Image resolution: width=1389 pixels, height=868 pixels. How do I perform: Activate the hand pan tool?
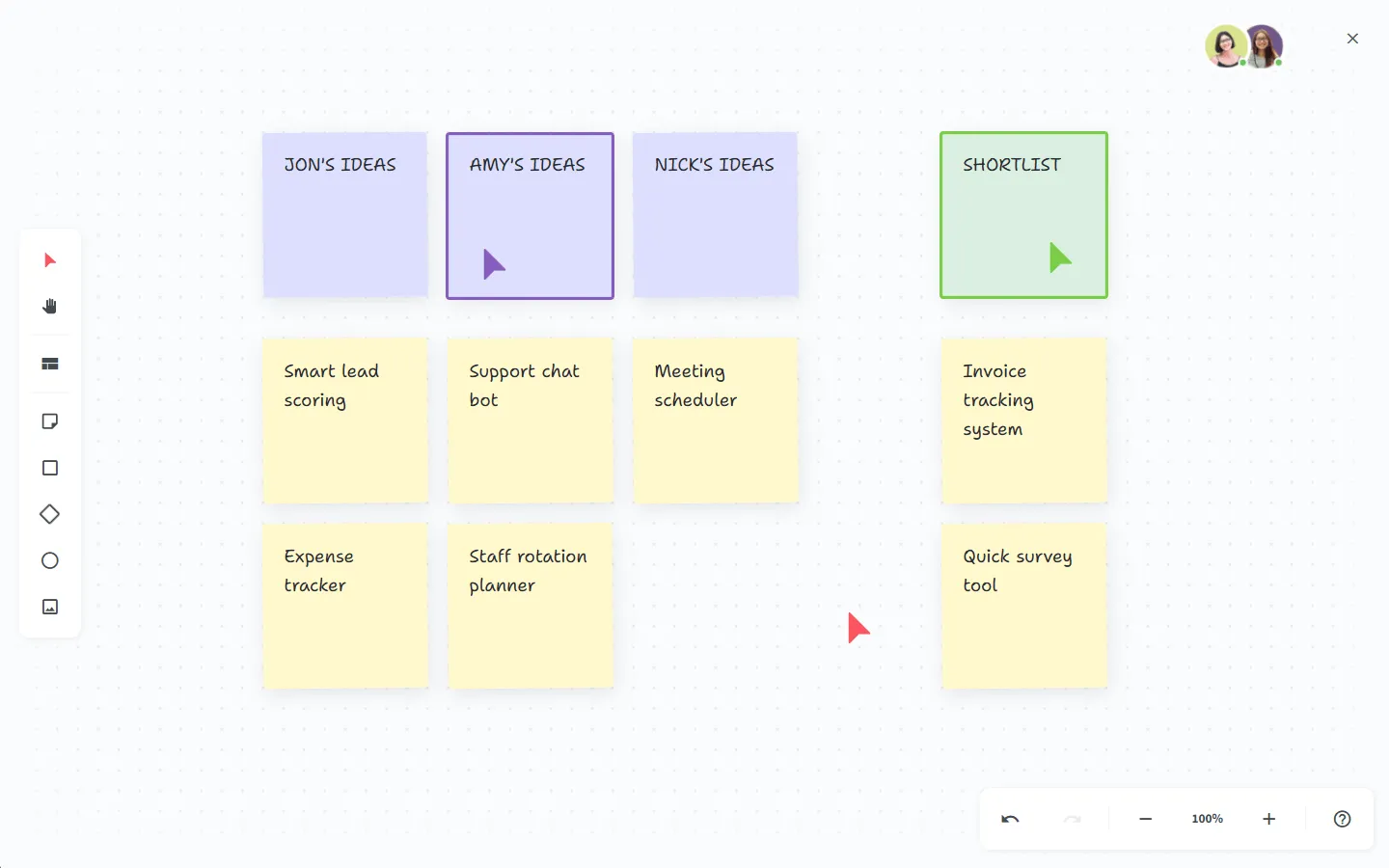pos(50,307)
